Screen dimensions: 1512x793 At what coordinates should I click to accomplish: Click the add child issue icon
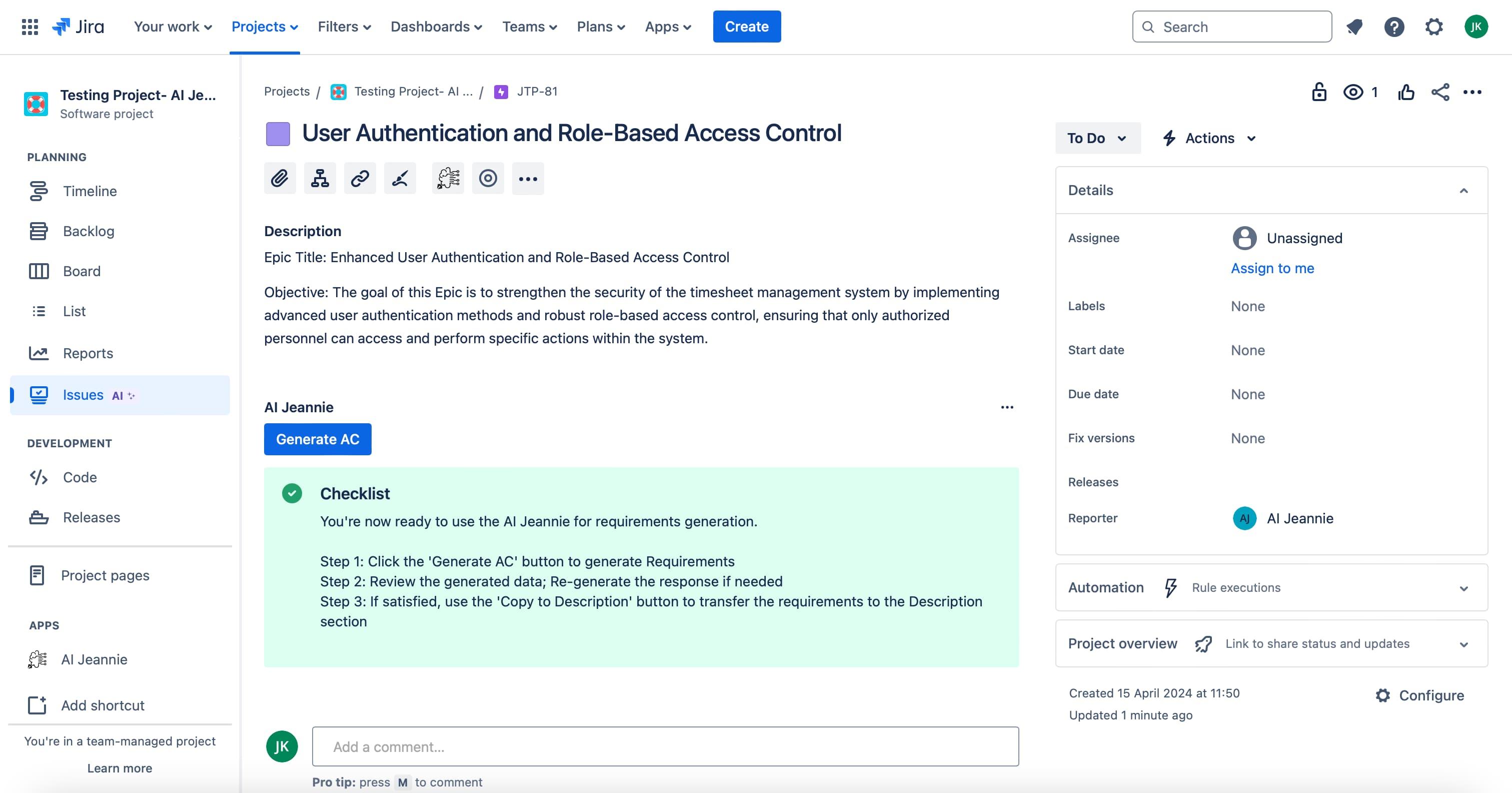tap(320, 179)
